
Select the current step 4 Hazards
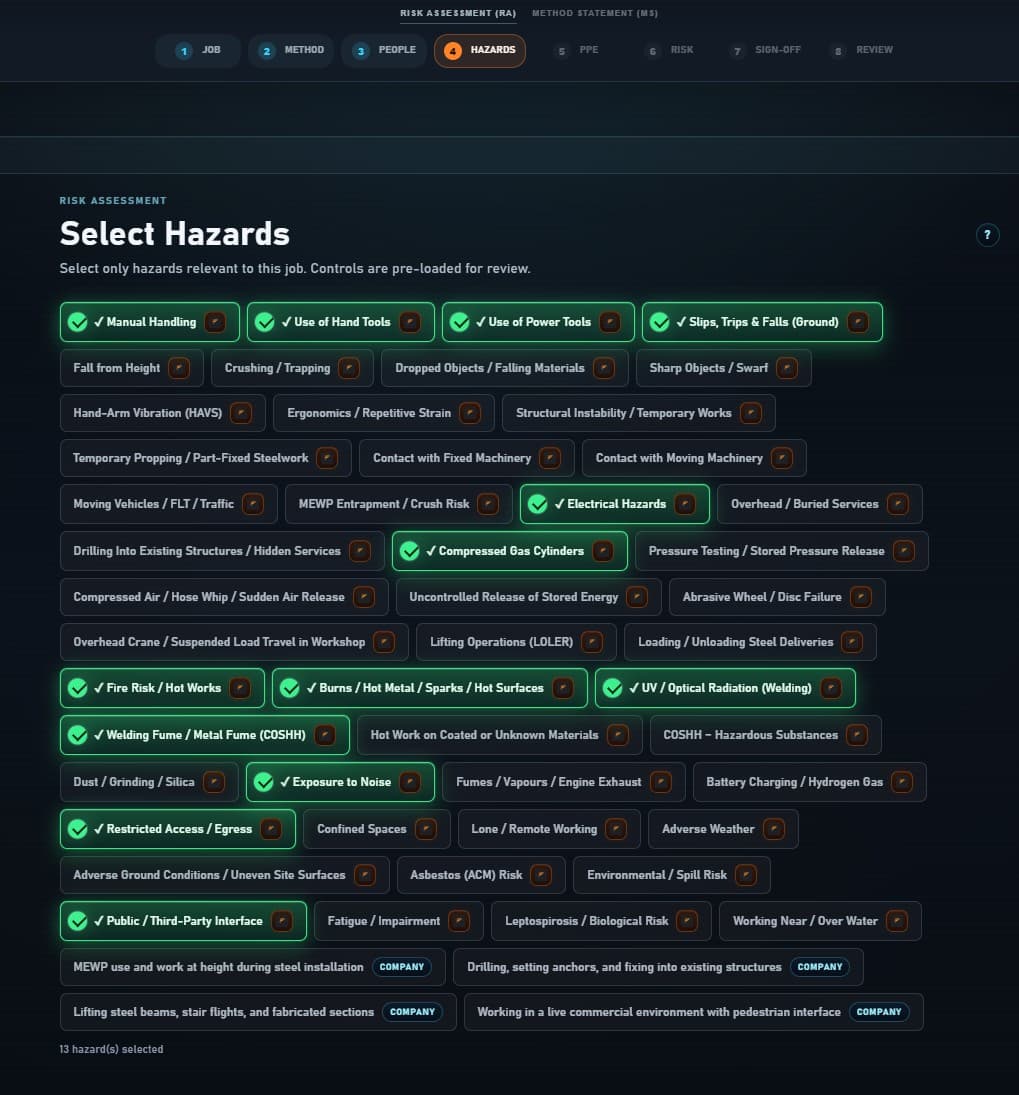[480, 50]
